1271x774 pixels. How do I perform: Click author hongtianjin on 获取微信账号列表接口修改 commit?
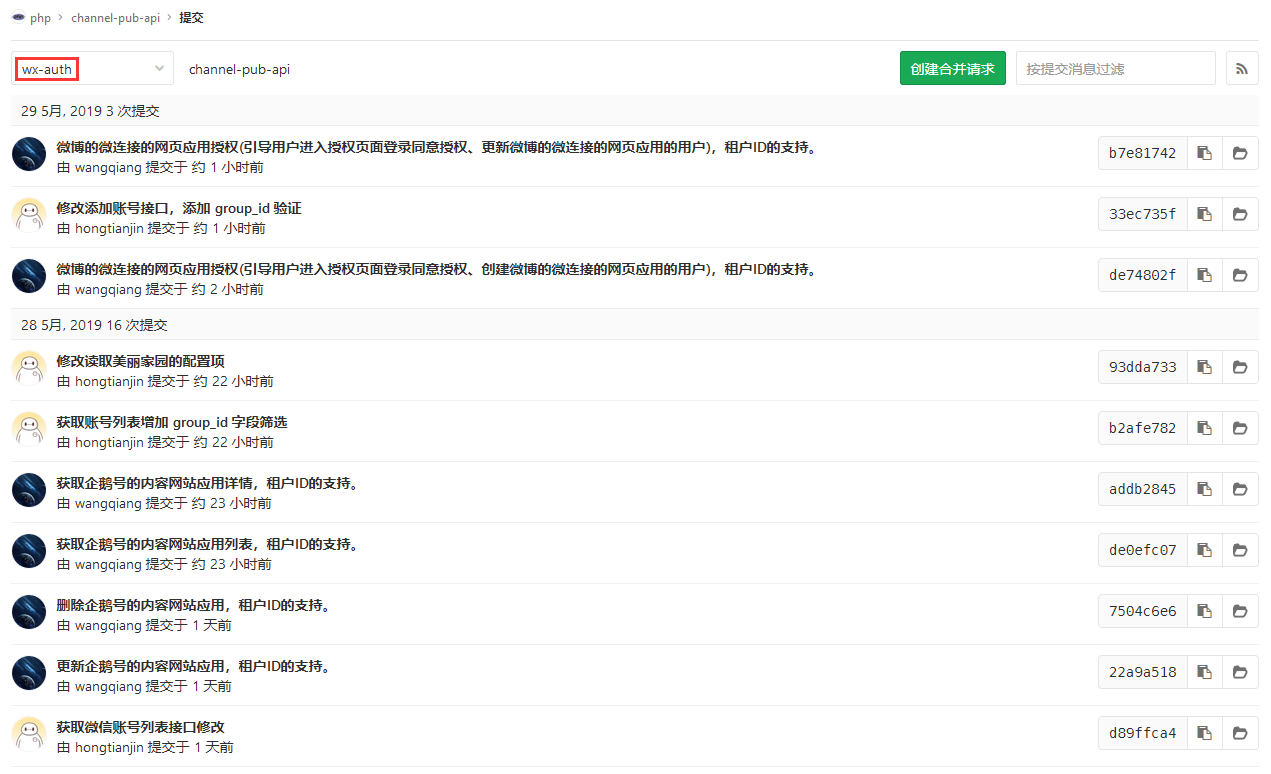[109, 747]
